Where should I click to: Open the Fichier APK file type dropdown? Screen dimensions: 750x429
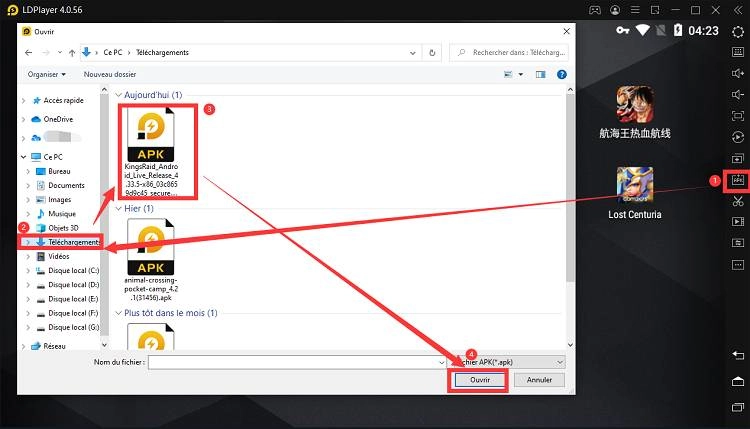click(x=508, y=361)
